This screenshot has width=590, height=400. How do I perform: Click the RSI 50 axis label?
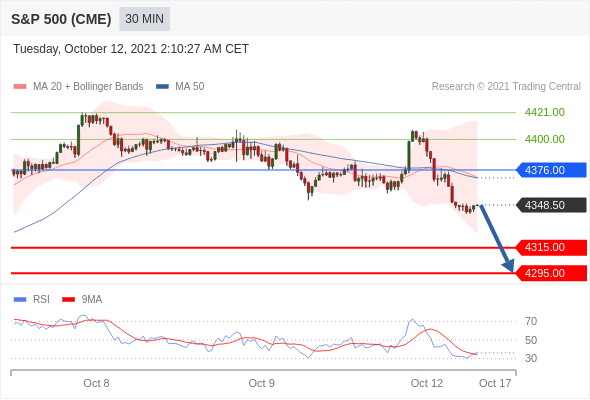tap(531, 340)
